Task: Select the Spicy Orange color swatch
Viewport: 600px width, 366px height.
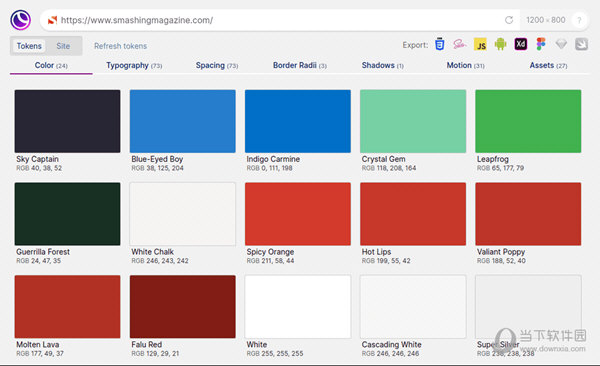Action: coord(298,214)
